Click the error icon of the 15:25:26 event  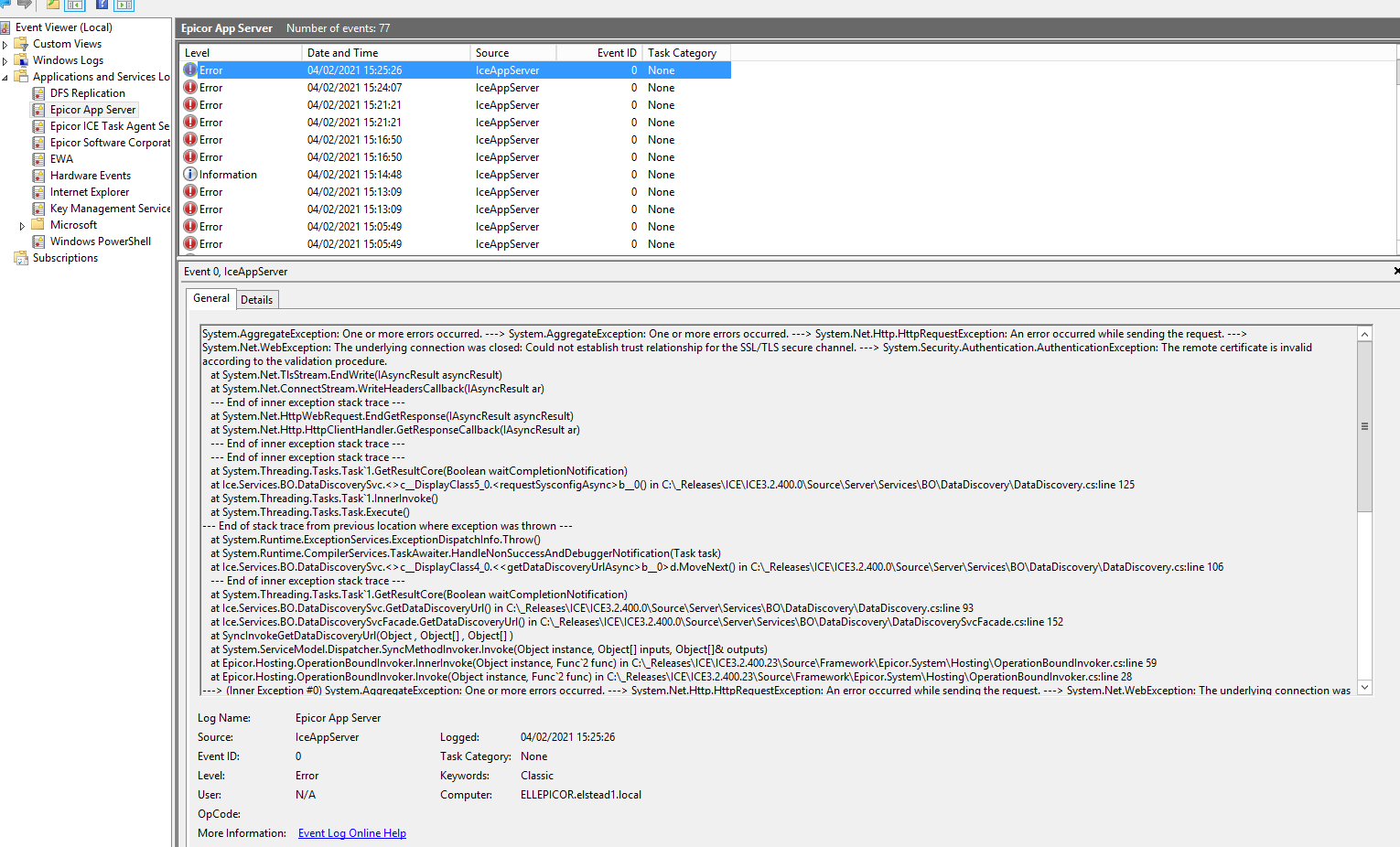point(190,70)
